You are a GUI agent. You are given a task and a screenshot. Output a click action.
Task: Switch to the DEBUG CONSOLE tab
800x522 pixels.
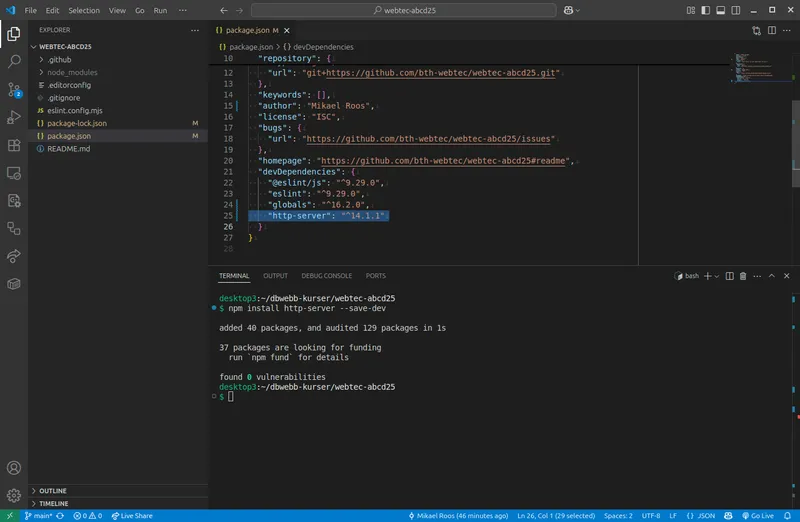[327, 276]
